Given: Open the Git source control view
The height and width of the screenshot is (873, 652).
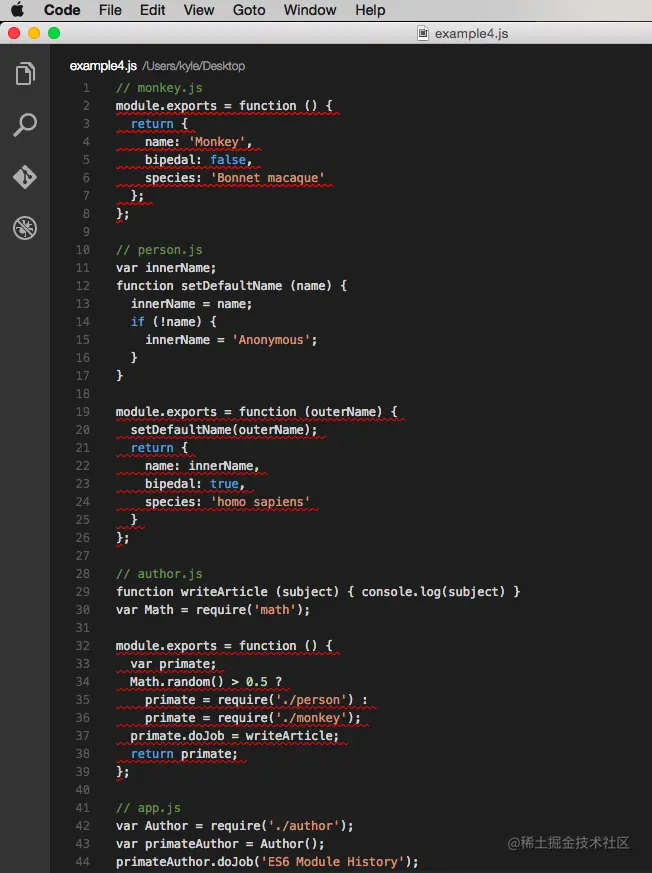Looking at the screenshot, I should tap(25, 177).
